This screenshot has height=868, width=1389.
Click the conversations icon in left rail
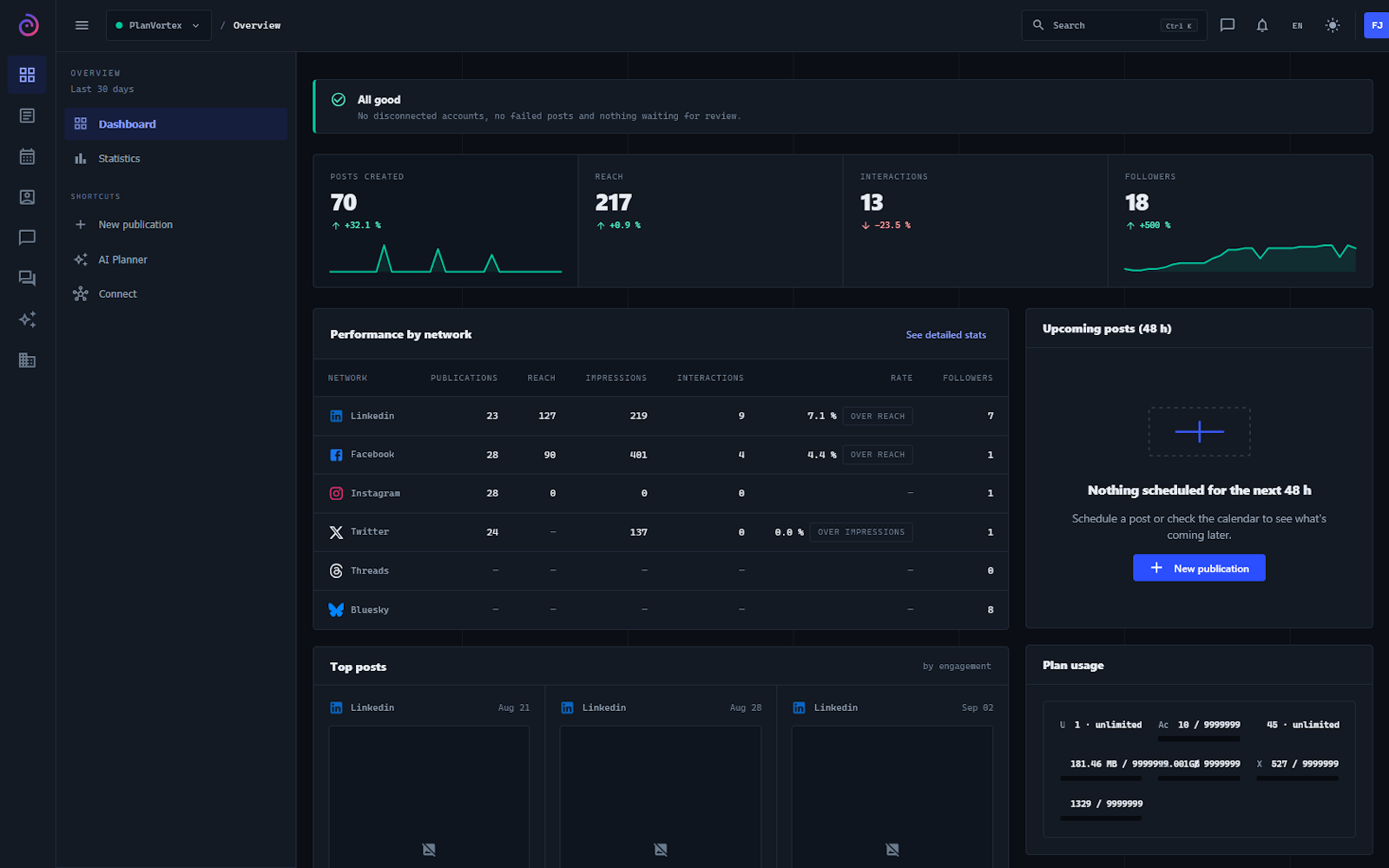27,279
